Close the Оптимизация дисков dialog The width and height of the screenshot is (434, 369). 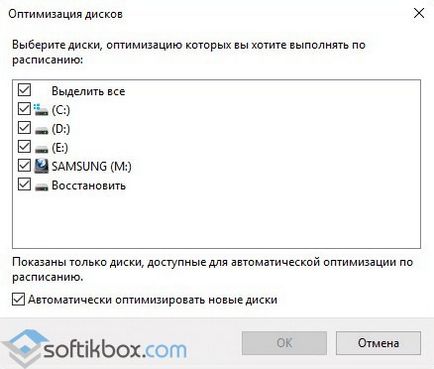[x=419, y=13]
